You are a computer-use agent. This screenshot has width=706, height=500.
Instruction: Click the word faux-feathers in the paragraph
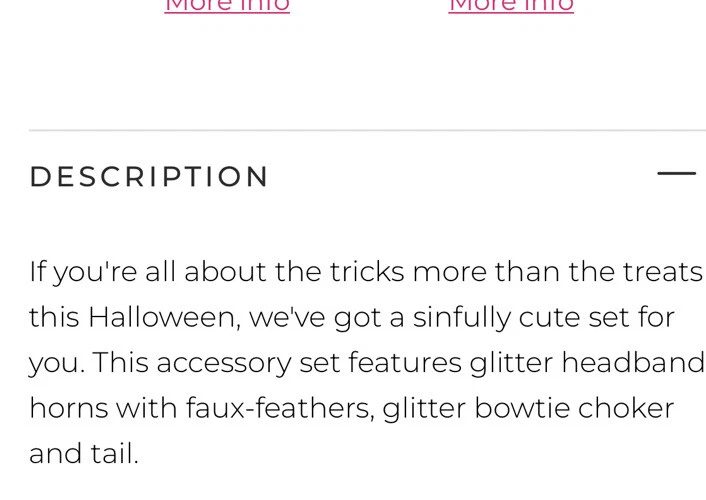[280, 409]
